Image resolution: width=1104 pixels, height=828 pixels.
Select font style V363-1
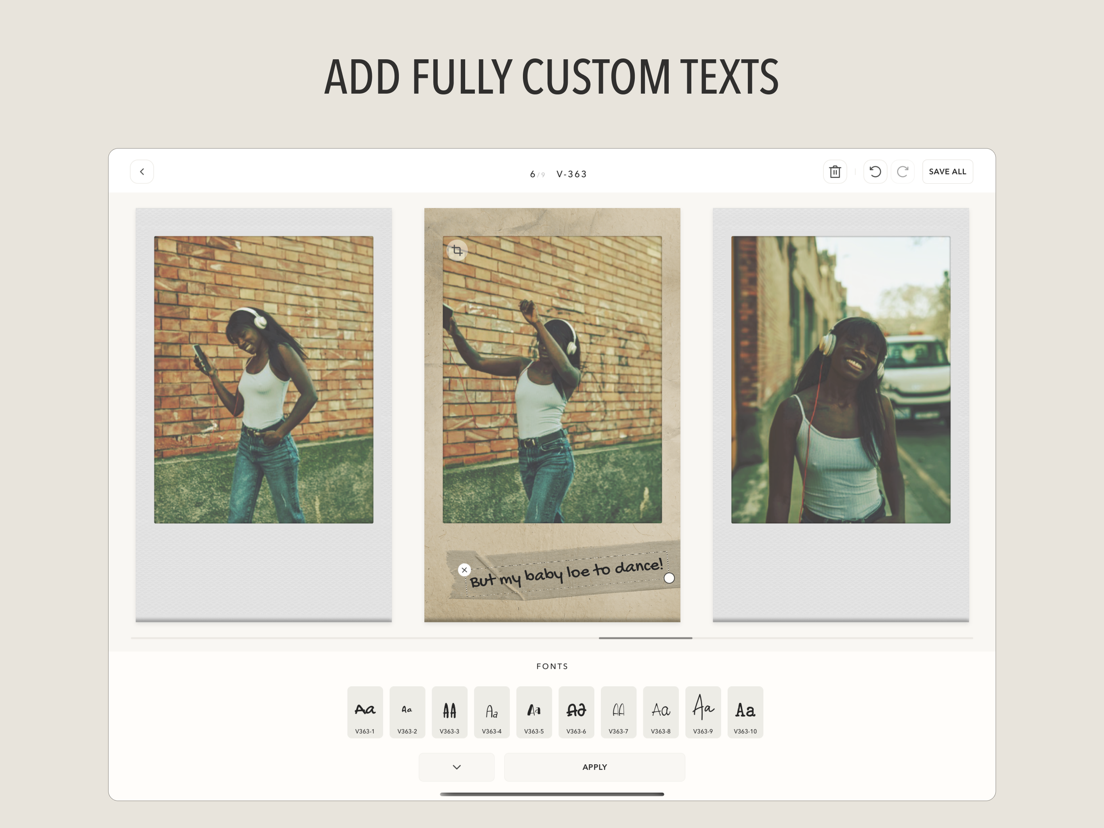coord(364,711)
